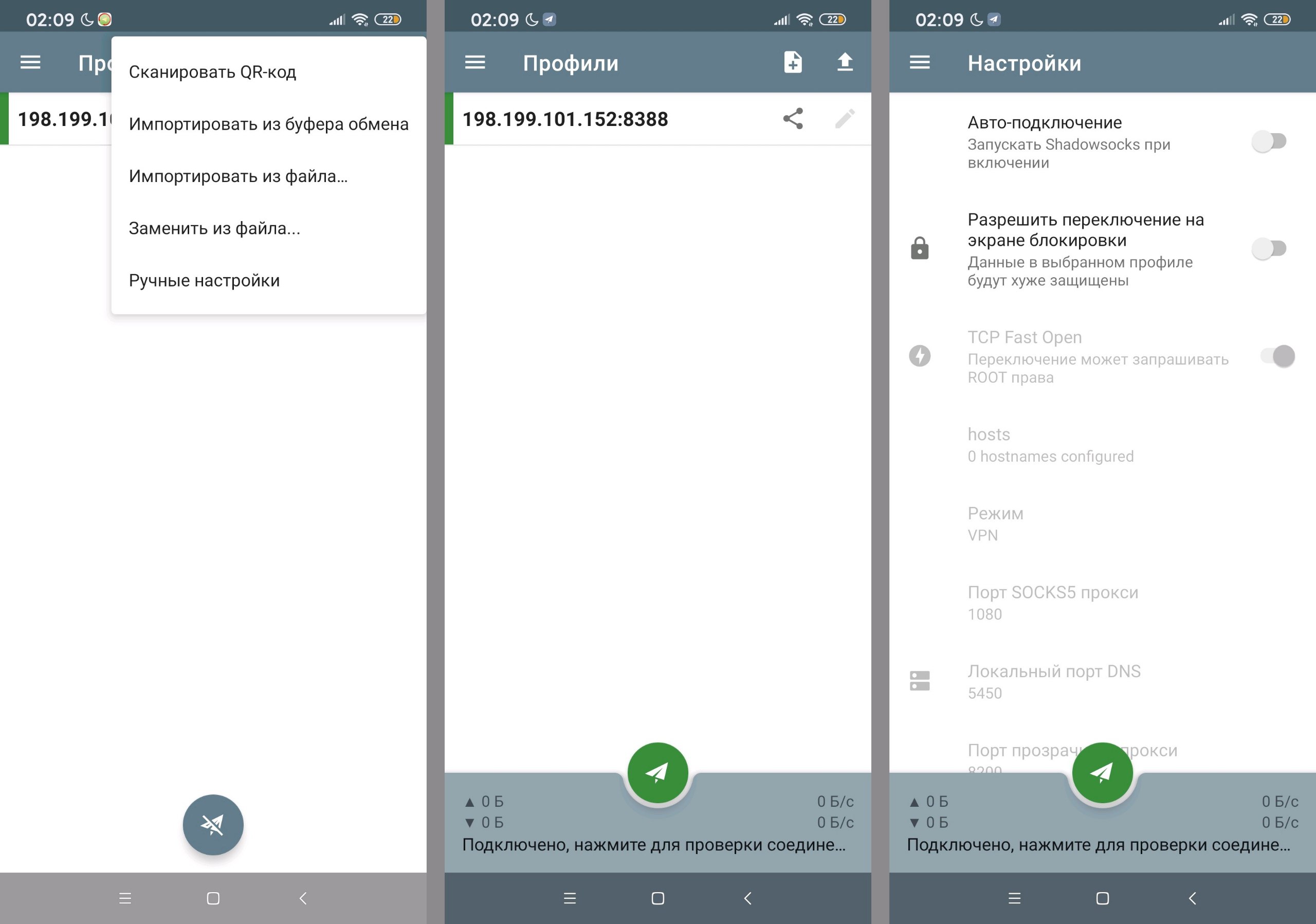Select "Заменить из файла..." menu entry

268,228
